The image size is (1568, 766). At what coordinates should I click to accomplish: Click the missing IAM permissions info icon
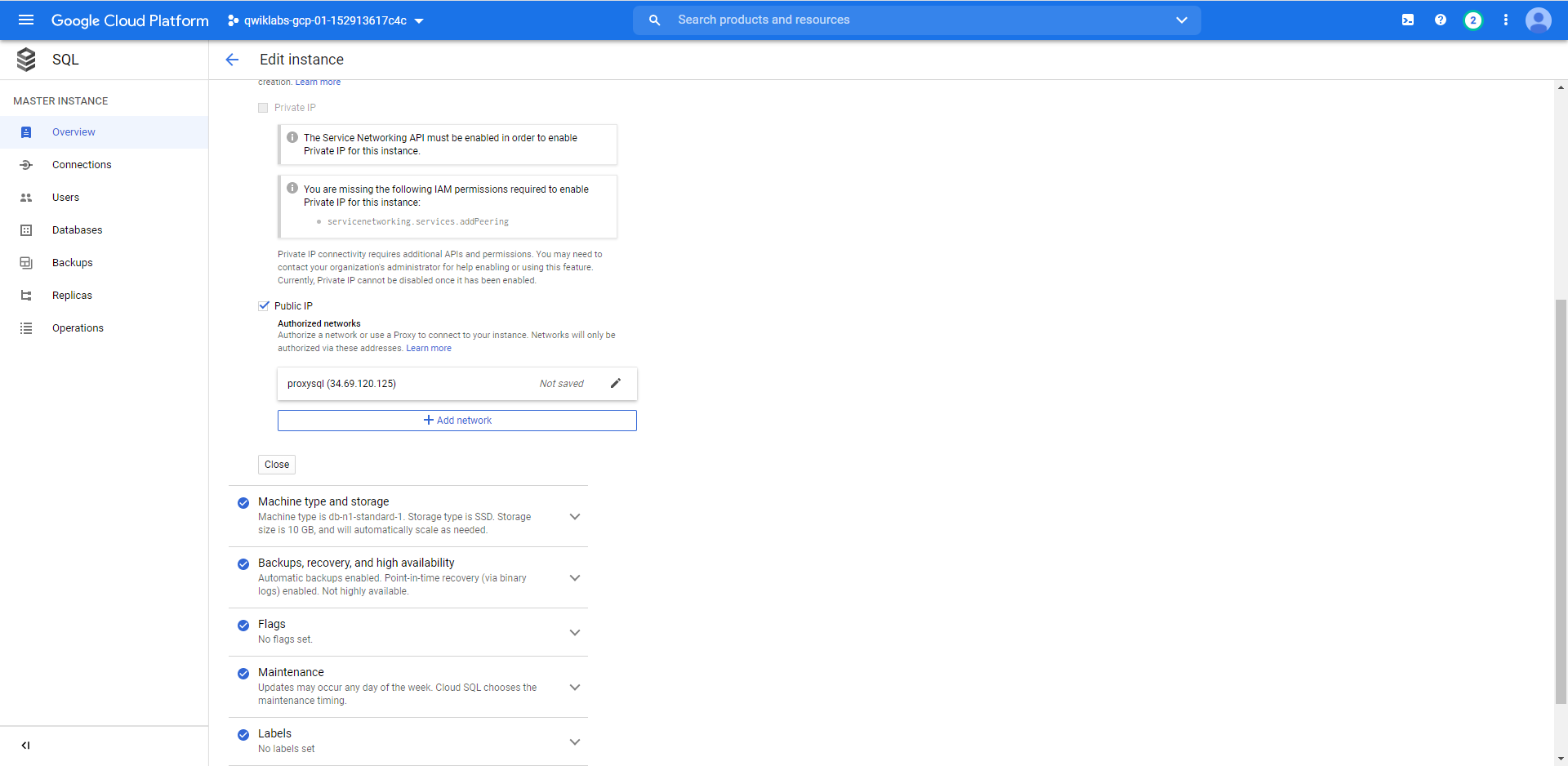click(292, 188)
